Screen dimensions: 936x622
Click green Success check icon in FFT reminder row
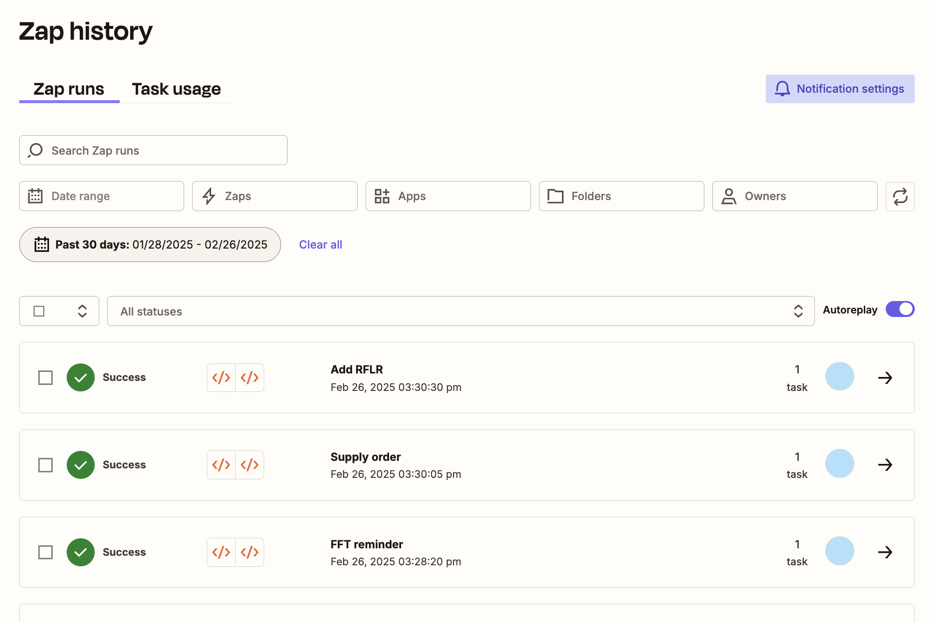(81, 552)
